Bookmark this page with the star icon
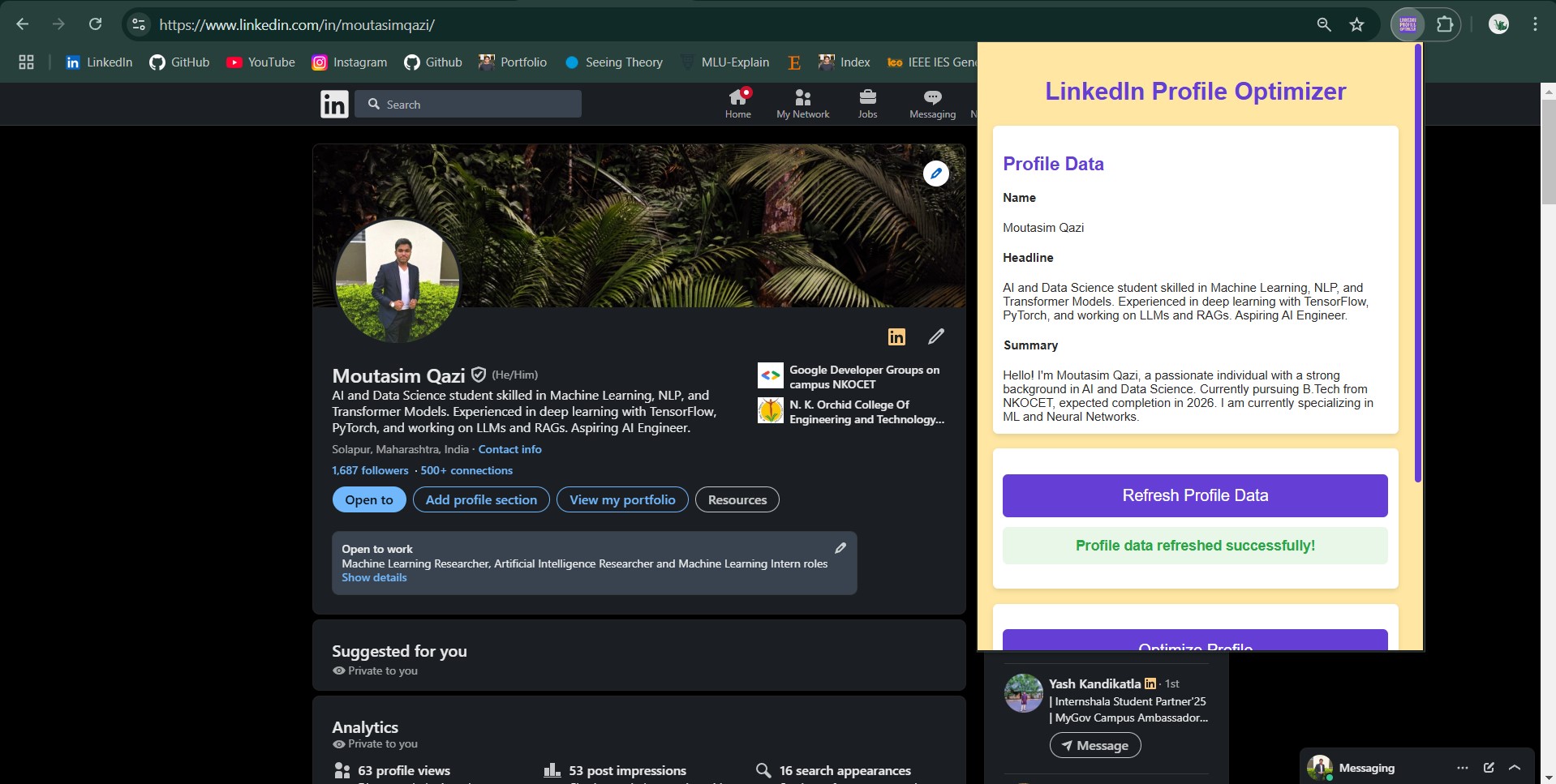Image resolution: width=1556 pixels, height=784 pixels. (1356, 24)
